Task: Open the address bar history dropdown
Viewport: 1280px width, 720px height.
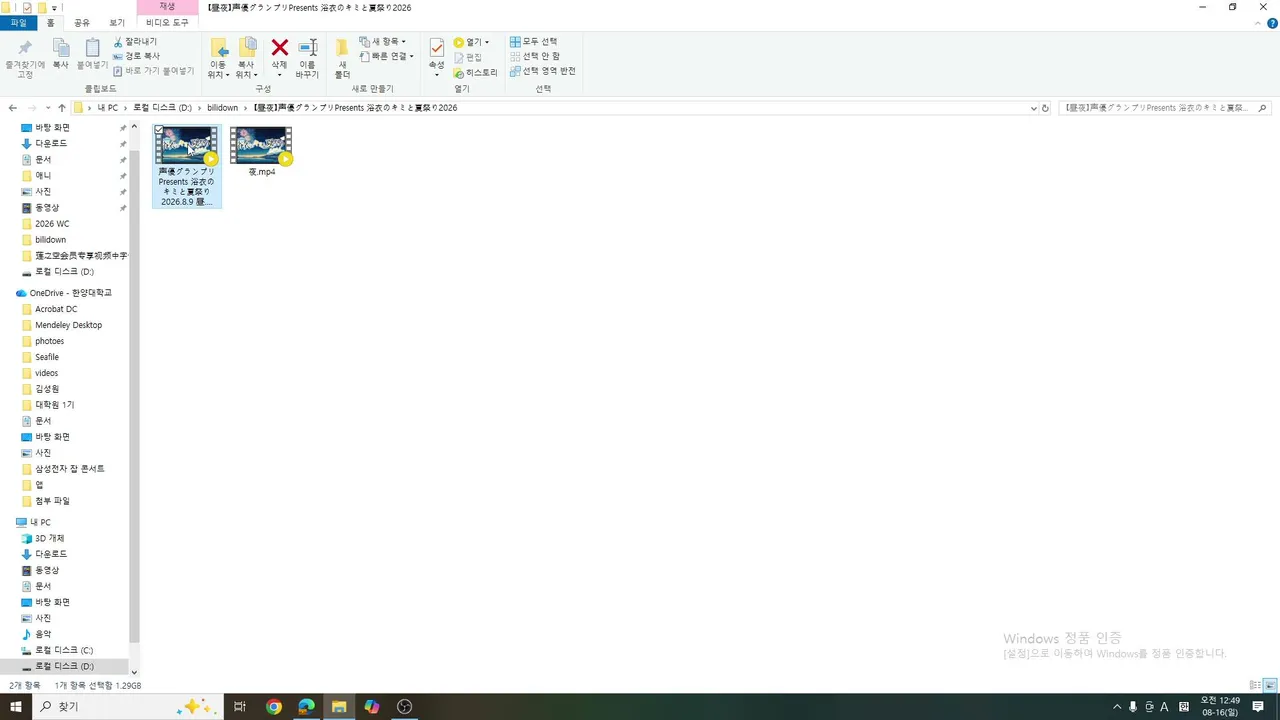Action: point(1034,108)
